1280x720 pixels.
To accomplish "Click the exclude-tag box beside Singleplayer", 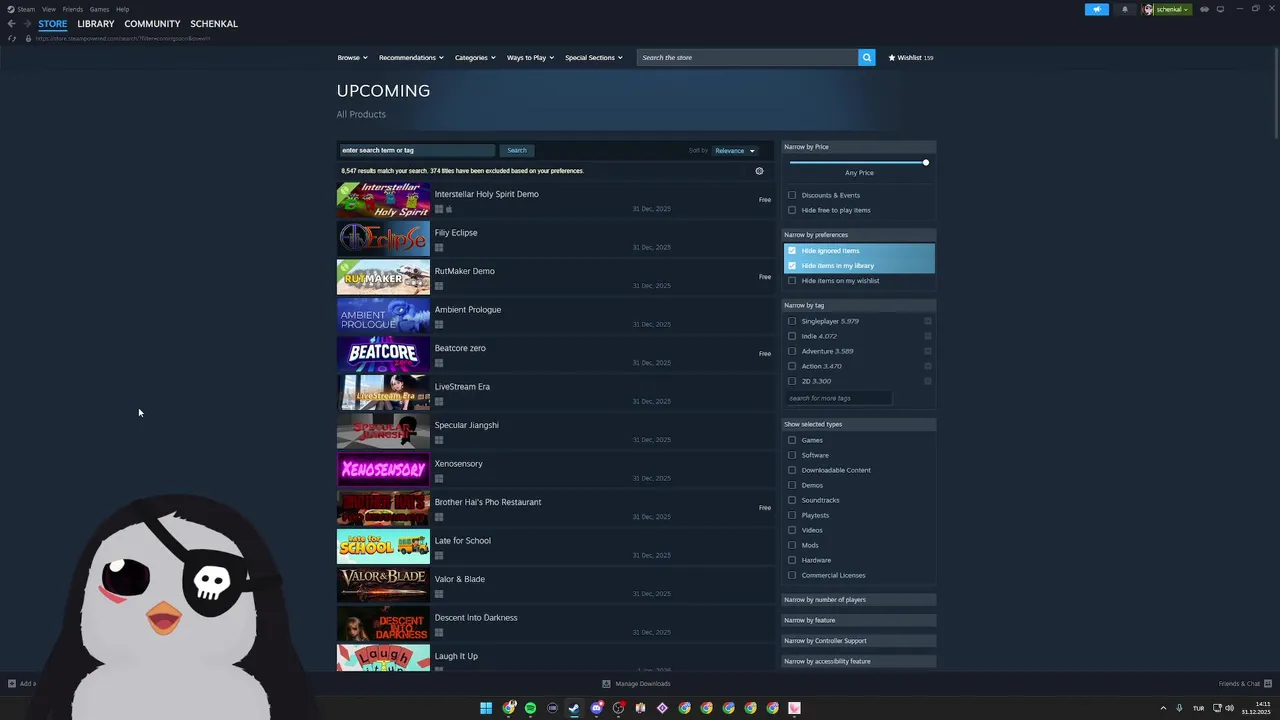I will point(928,321).
